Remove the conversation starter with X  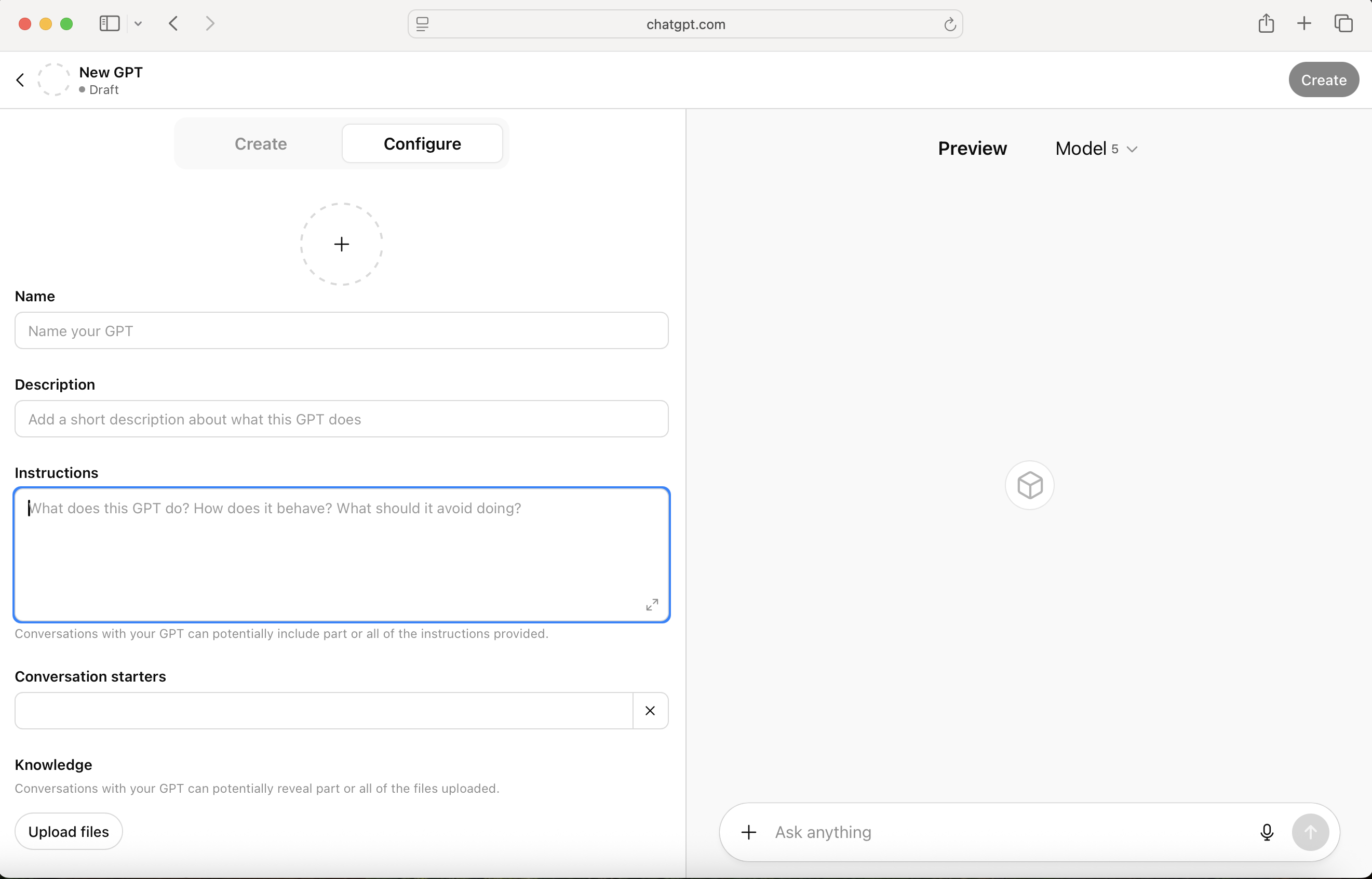pos(650,711)
